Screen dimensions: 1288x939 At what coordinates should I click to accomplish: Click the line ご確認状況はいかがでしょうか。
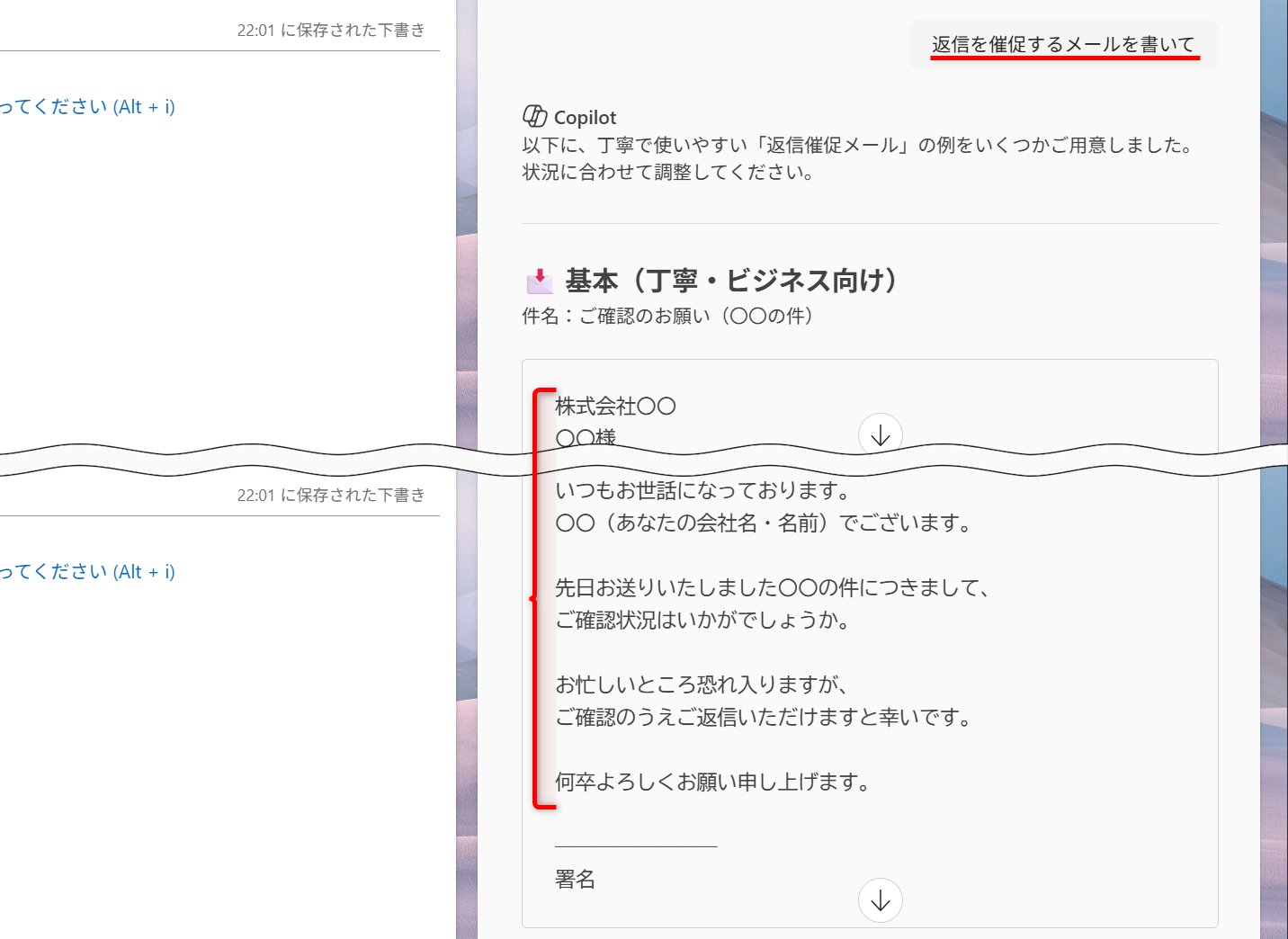(704, 621)
